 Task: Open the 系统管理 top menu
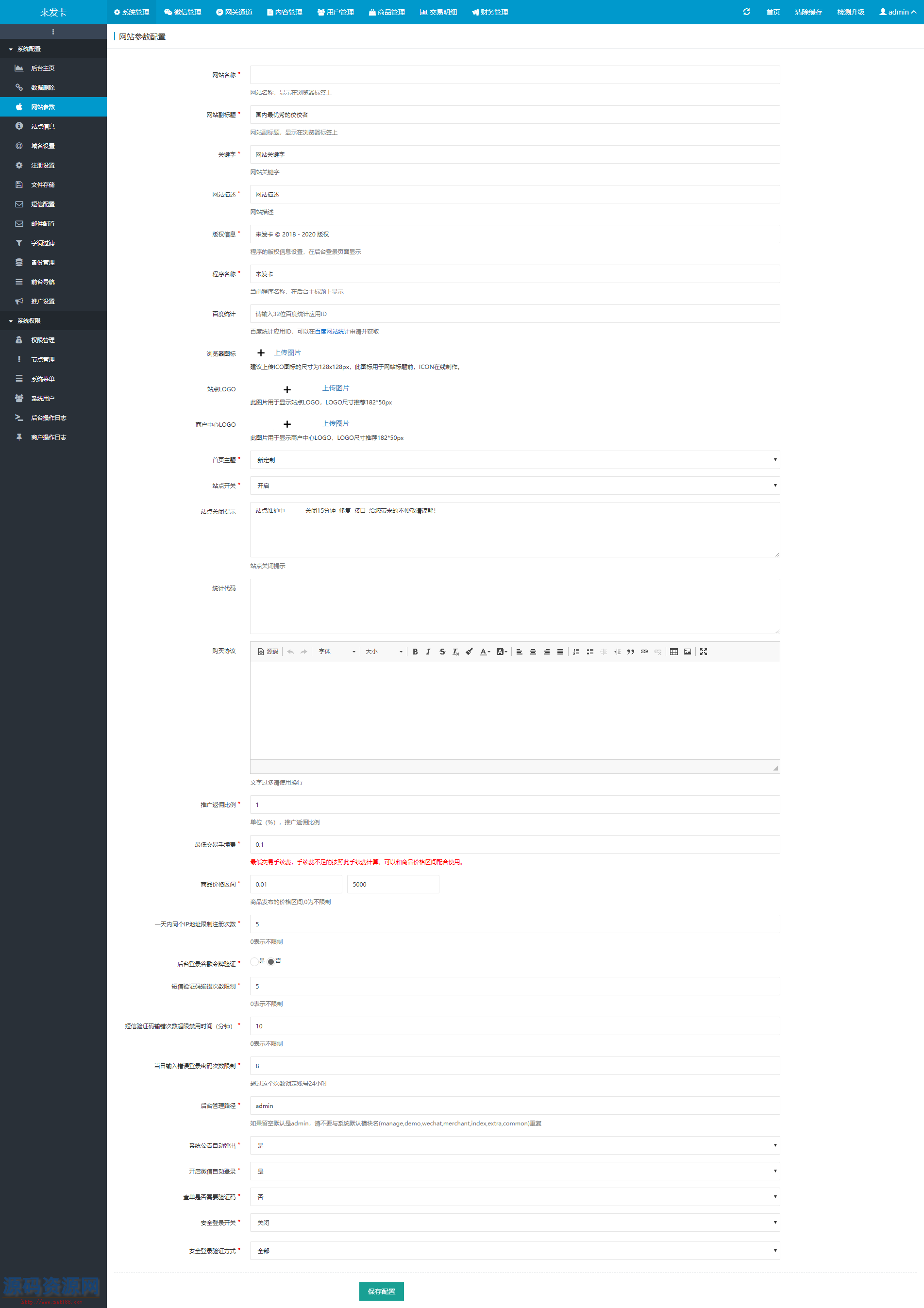[132, 12]
